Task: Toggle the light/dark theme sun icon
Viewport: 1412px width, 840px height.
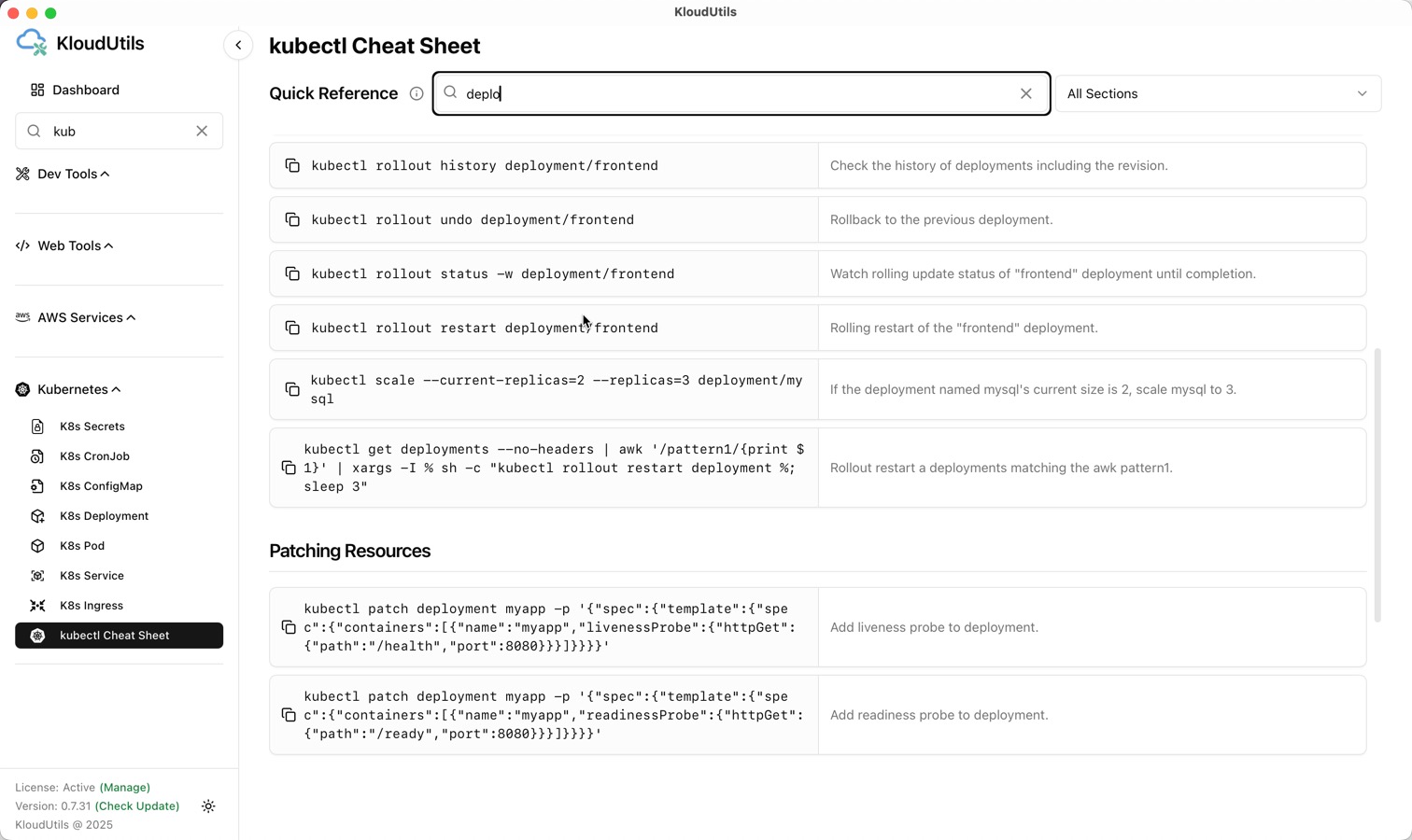Action: point(208,806)
